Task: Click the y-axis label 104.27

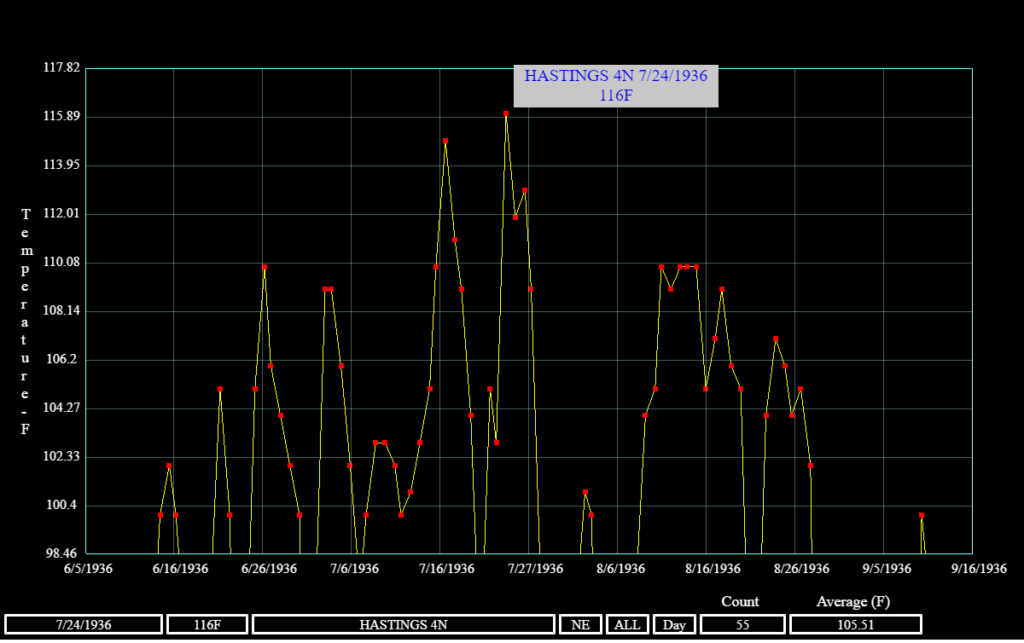Action: click(x=61, y=407)
